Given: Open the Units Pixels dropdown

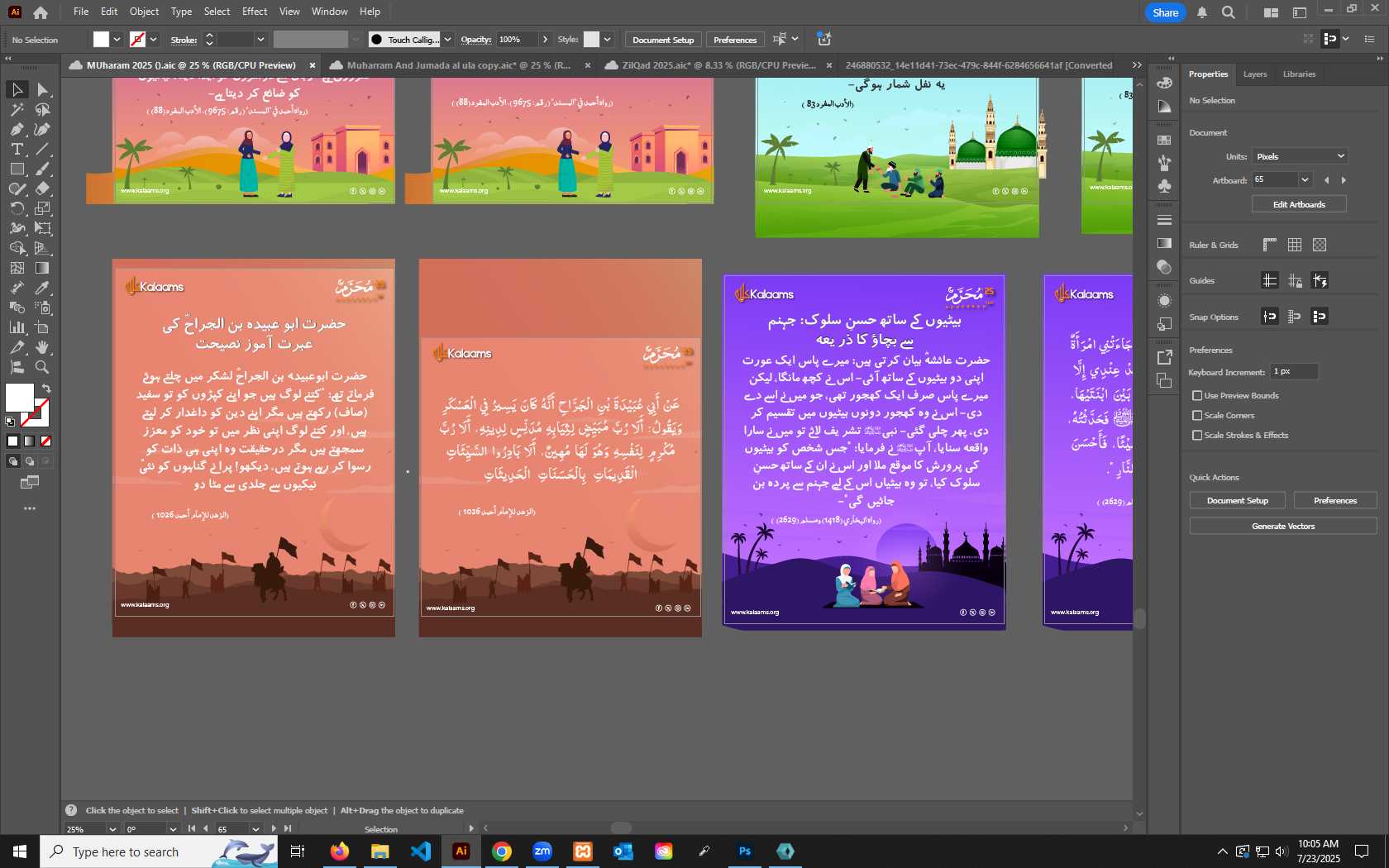Looking at the screenshot, I should (x=1300, y=156).
